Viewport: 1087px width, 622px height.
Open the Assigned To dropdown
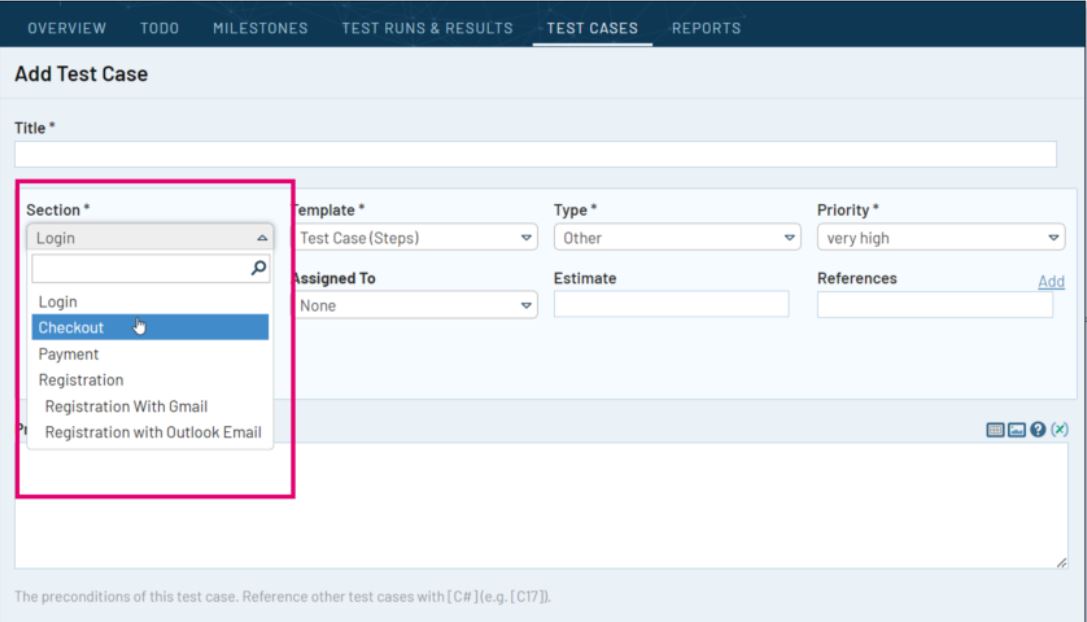point(415,305)
